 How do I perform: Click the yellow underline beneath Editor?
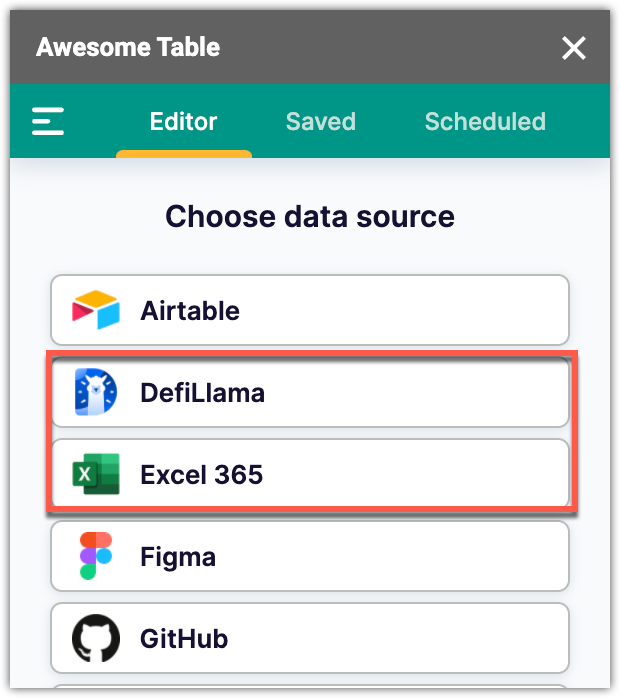[183, 154]
